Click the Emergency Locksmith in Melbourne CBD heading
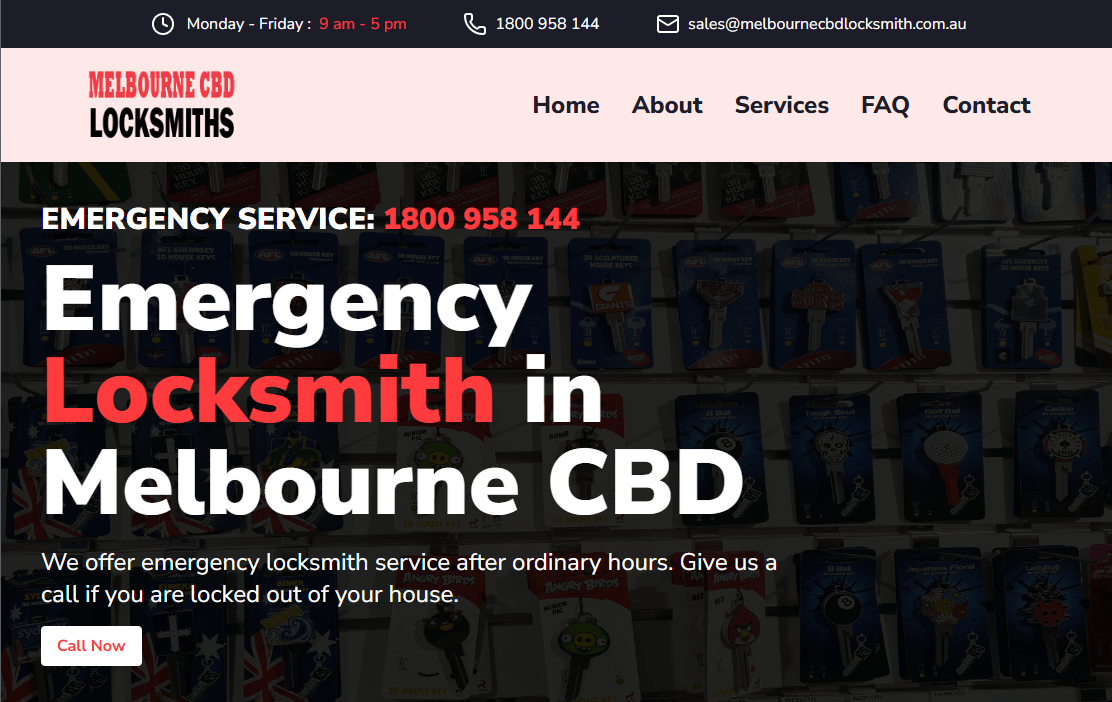 pyautogui.click(x=390, y=390)
